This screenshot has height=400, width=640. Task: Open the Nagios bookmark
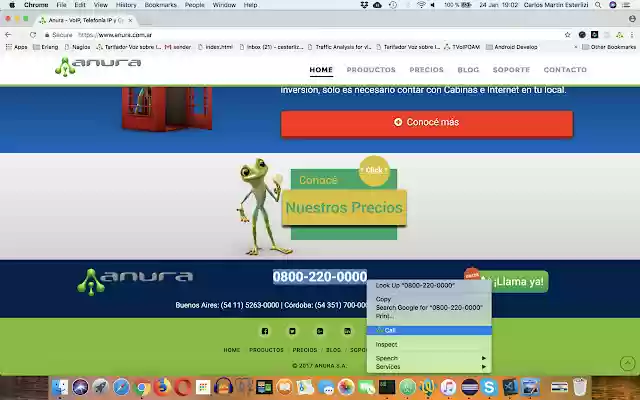[77, 47]
